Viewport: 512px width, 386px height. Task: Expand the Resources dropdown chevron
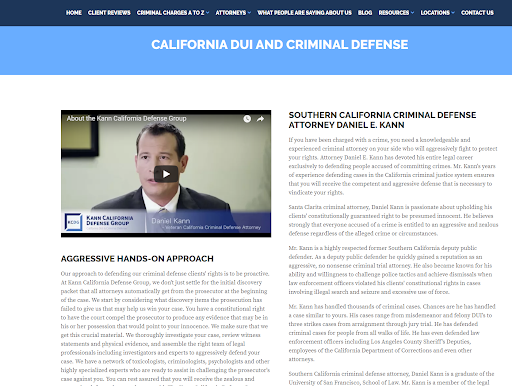(412, 13)
